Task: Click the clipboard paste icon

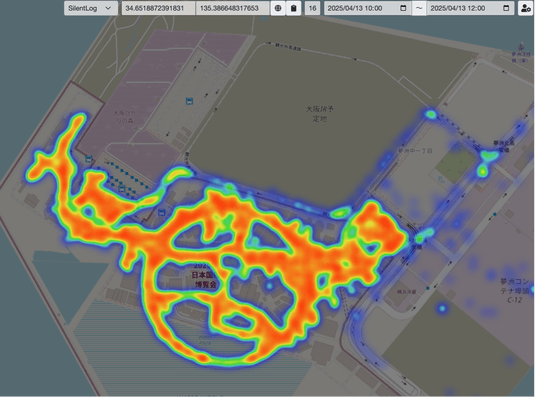Action: pos(294,8)
